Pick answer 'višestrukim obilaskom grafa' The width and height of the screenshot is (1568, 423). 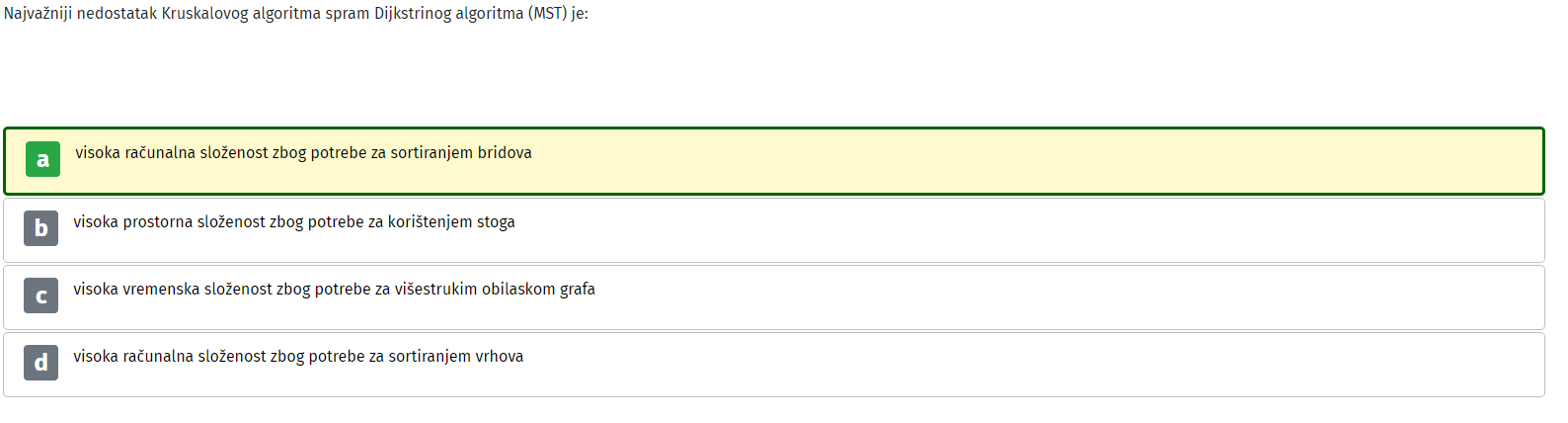495,290
